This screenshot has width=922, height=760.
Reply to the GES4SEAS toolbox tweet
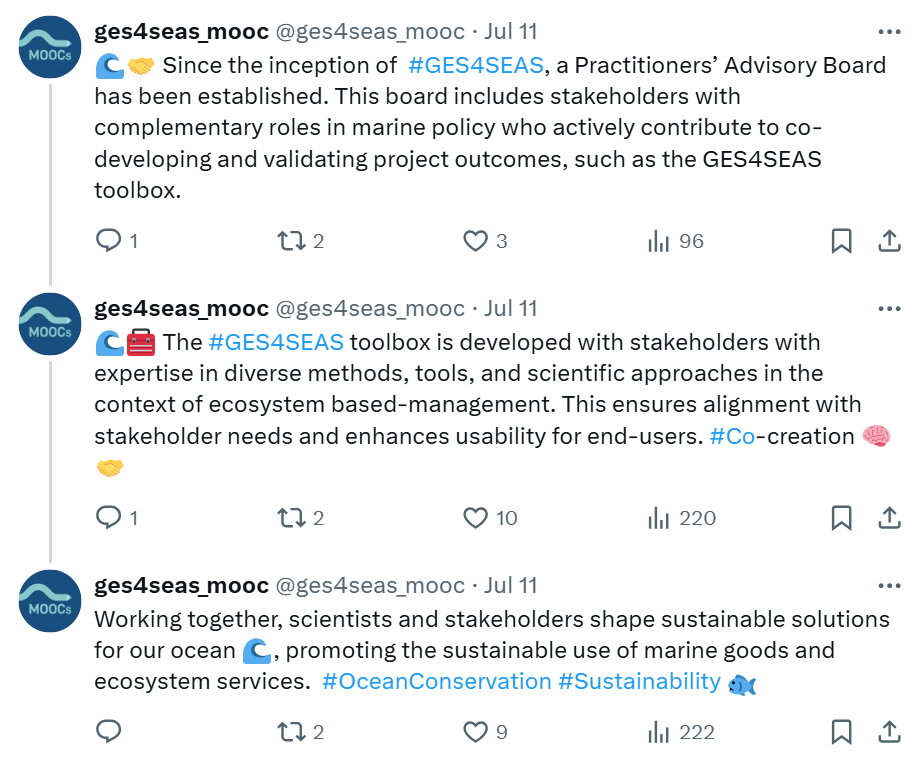[x=108, y=518]
